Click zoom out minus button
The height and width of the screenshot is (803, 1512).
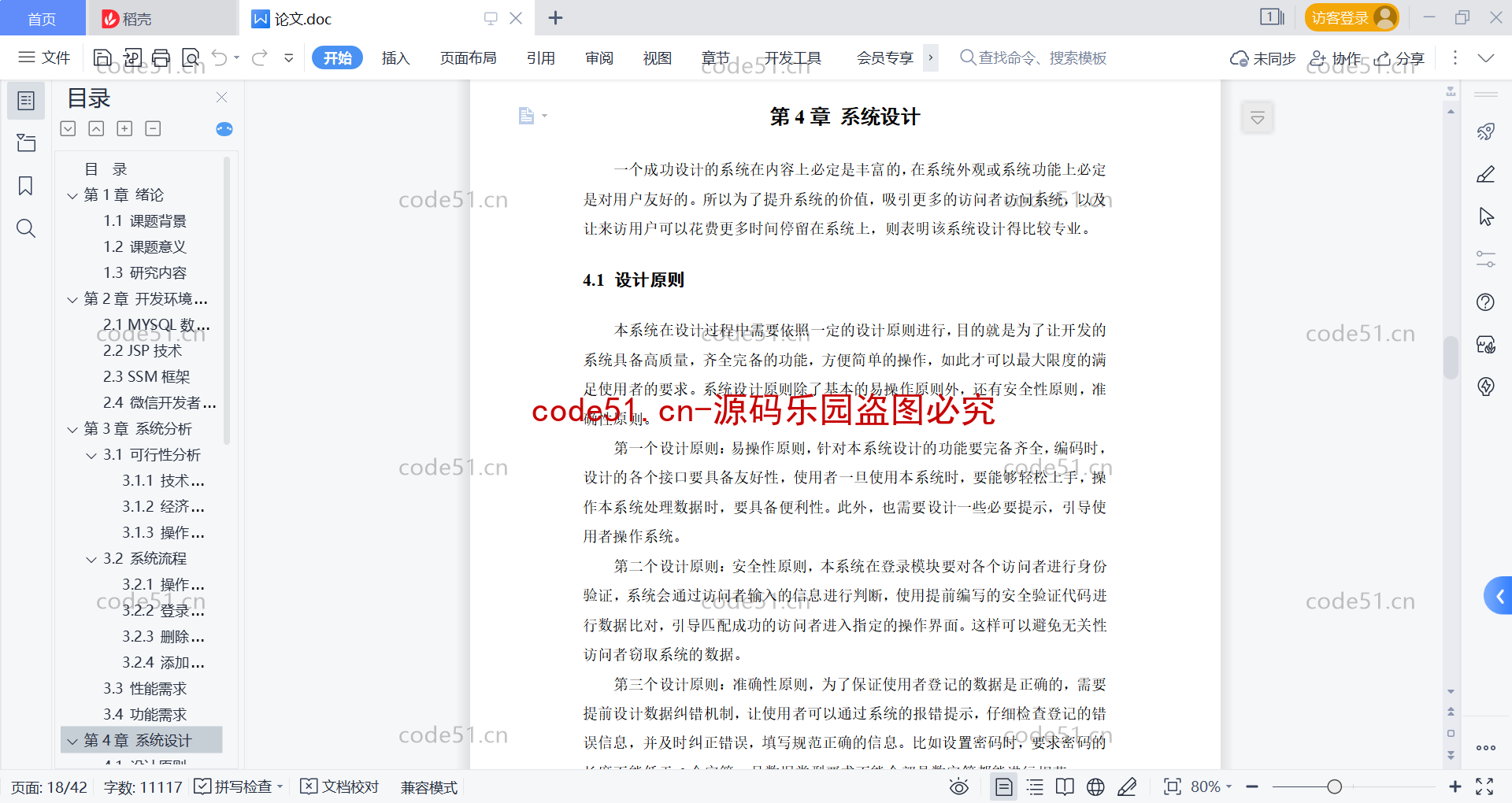coord(1252,786)
